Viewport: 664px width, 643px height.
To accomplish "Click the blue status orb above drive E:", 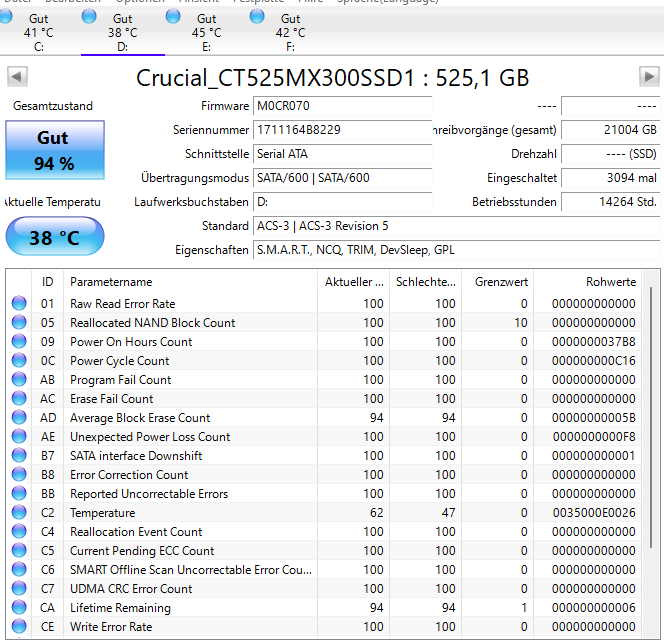I will 173,17.
